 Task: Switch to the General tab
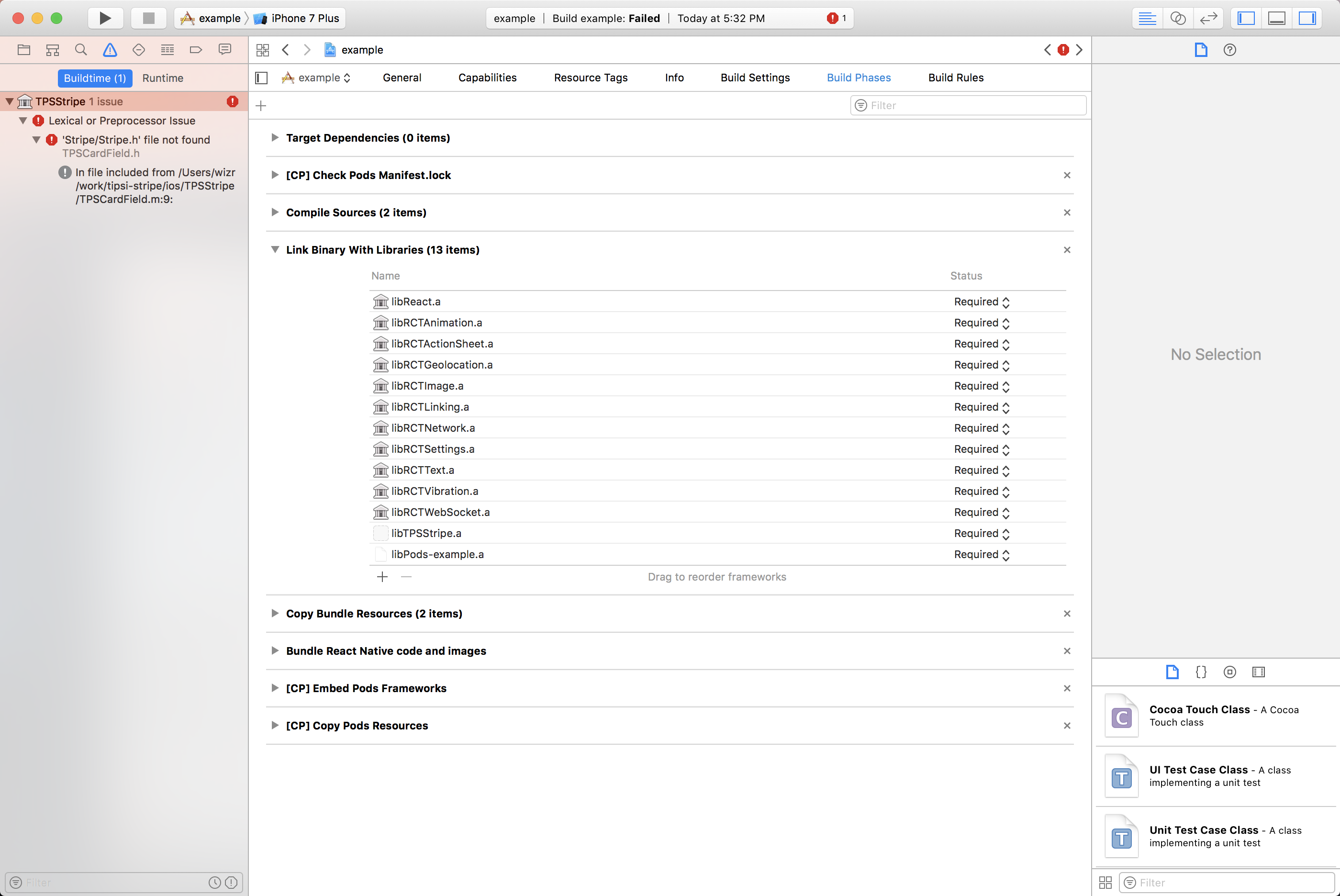[402, 78]
